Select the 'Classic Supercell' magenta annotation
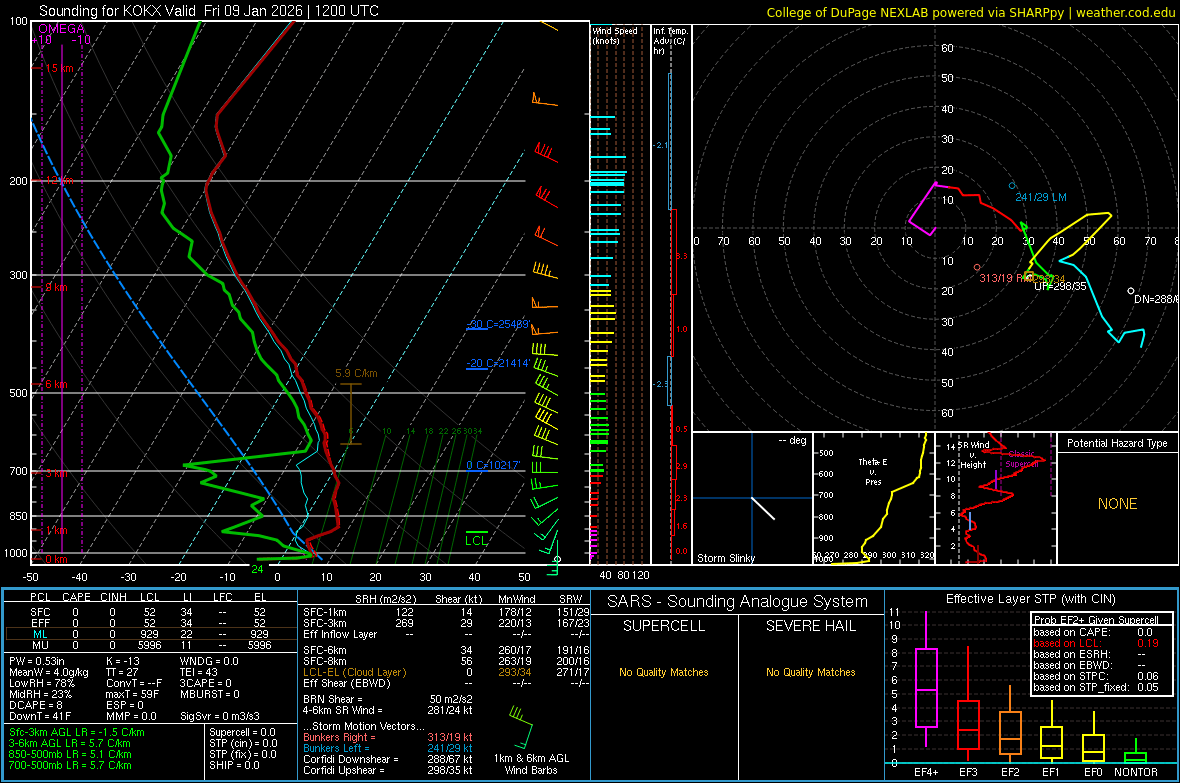Screen dimensions: 1180x783 click(1022, 459)
